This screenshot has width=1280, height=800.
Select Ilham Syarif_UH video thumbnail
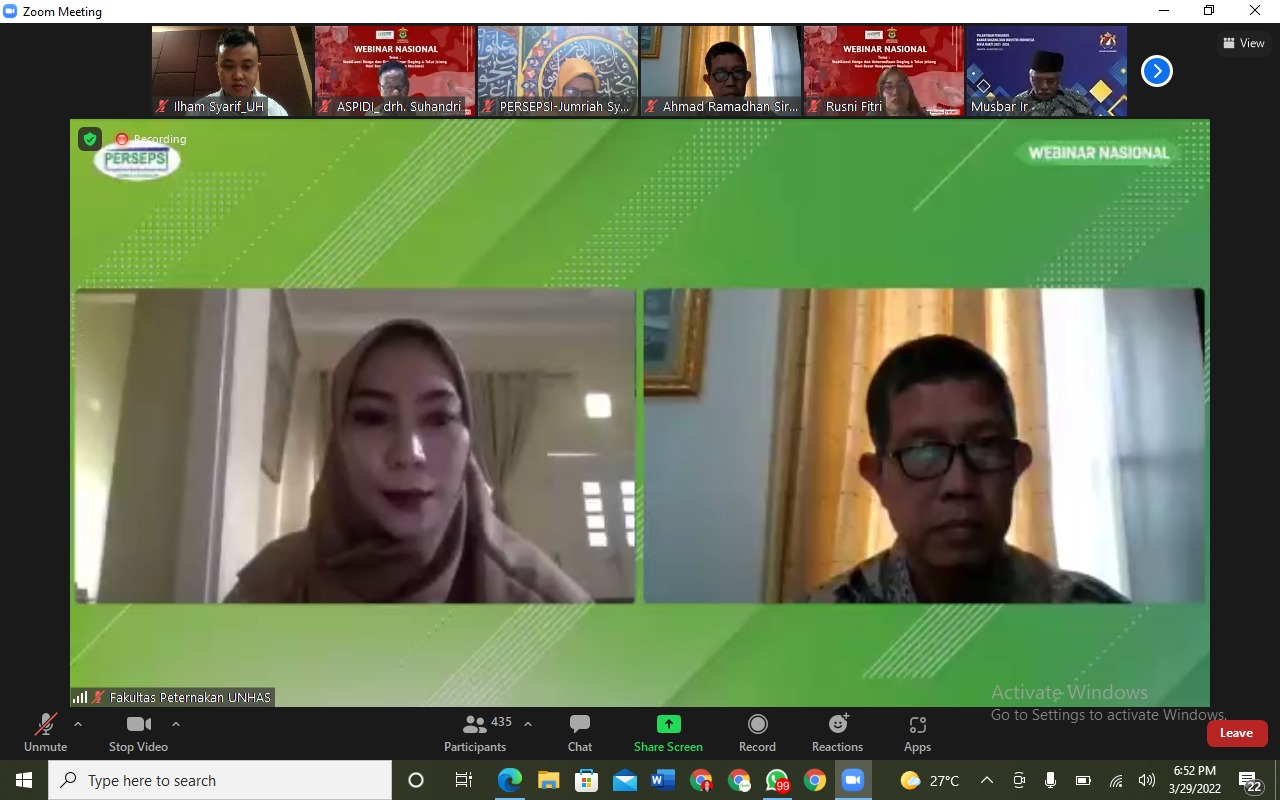pyautogui.click(x=233, y=71)
